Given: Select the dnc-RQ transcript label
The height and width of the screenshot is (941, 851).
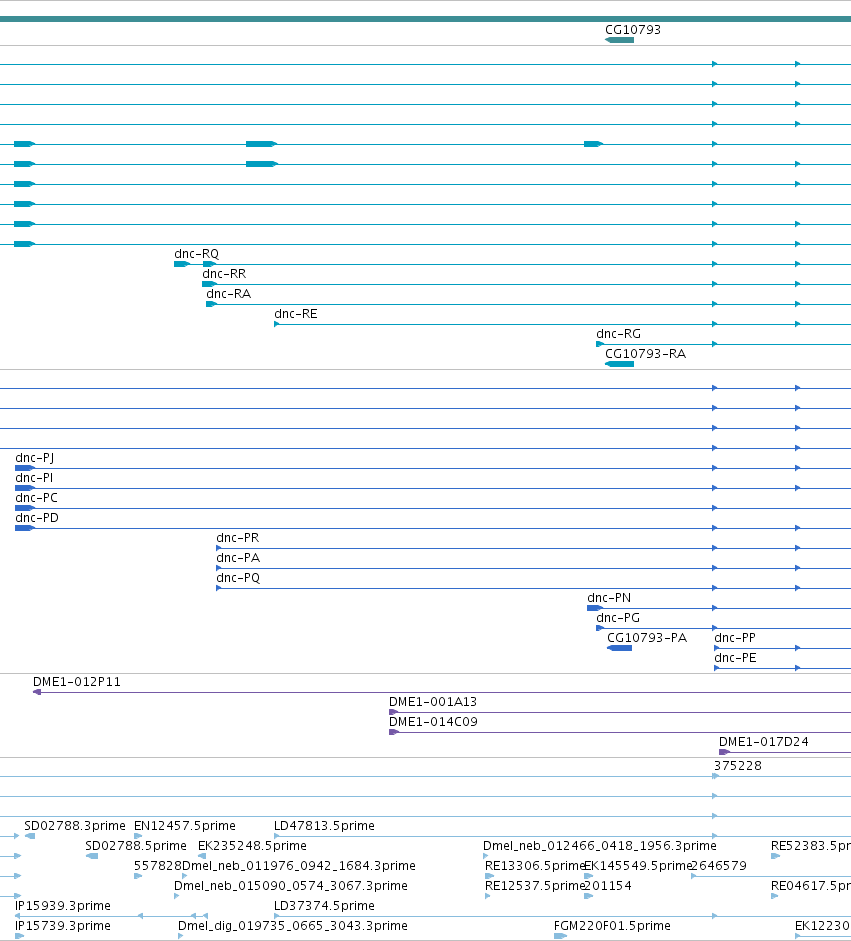Looking at the screenshot, I should [196, 254].
